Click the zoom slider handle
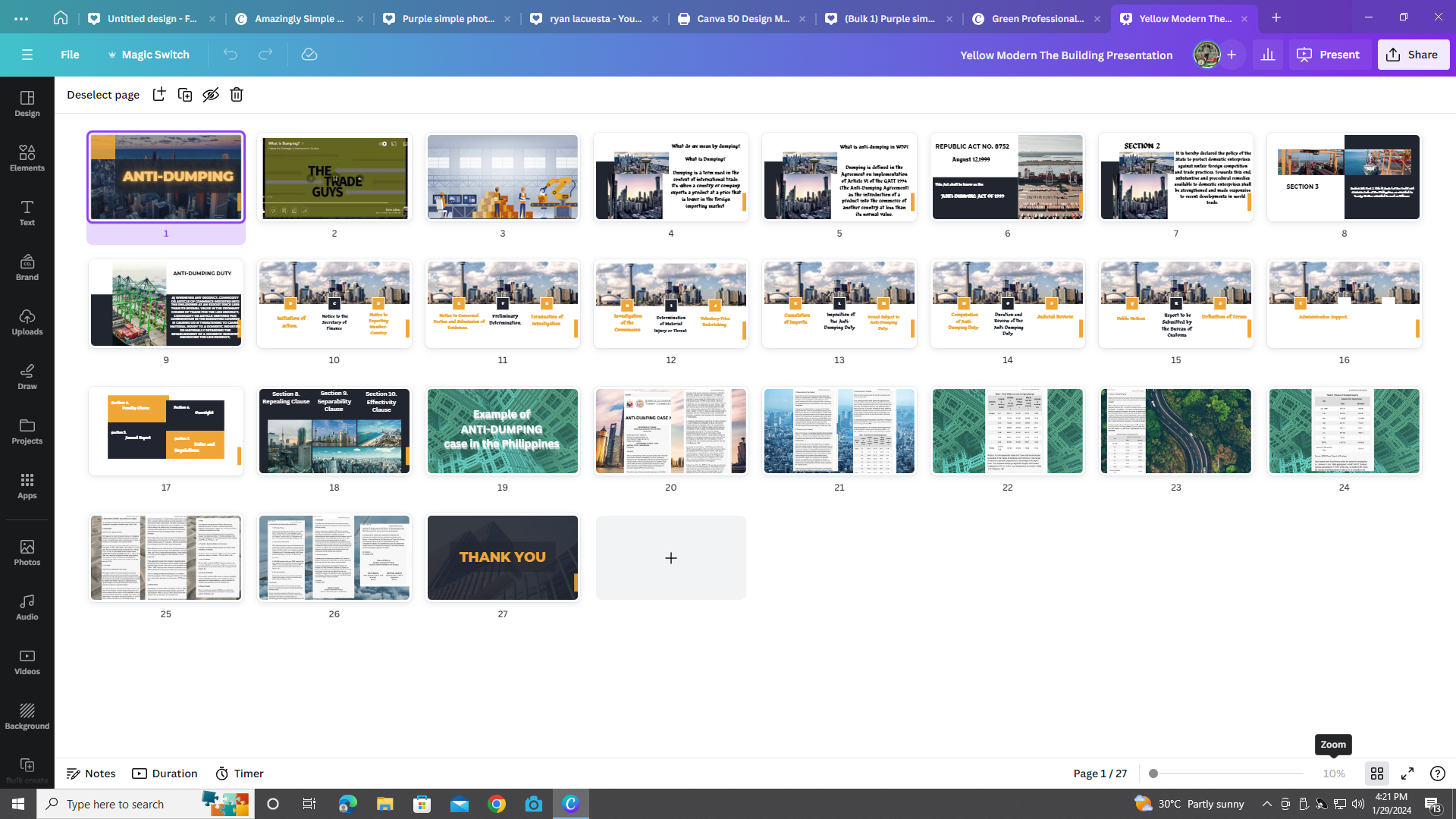Screen dimensions: 1456x819 point(1153,773)
